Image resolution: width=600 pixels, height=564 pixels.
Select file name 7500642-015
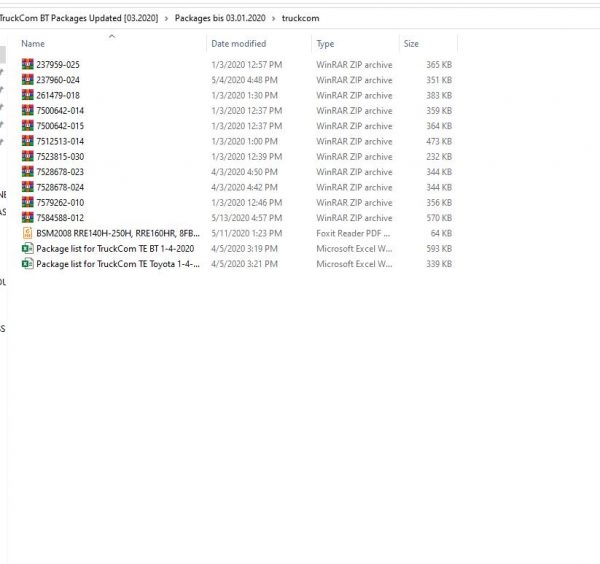pyautogui.click(x=60, y=126)
